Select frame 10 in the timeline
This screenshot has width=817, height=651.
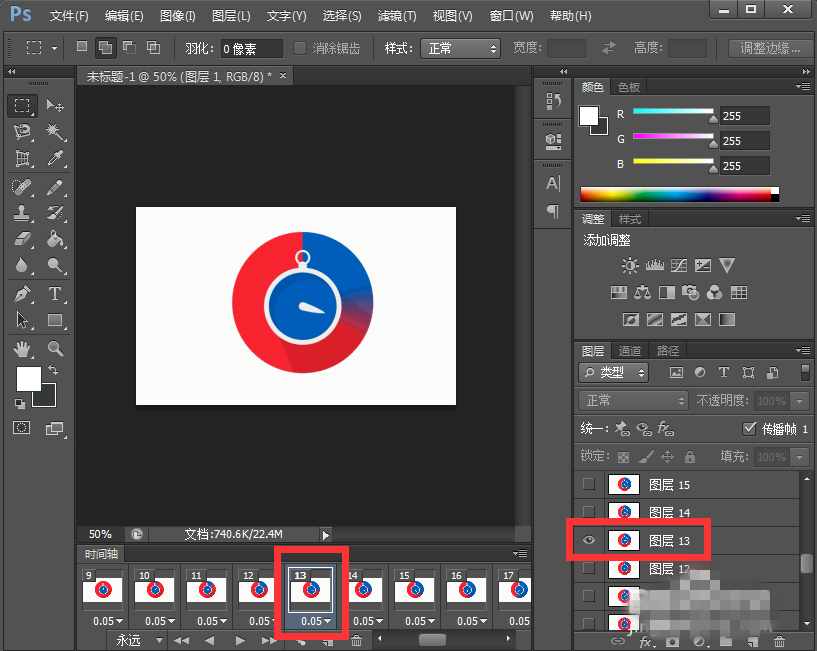154,590
